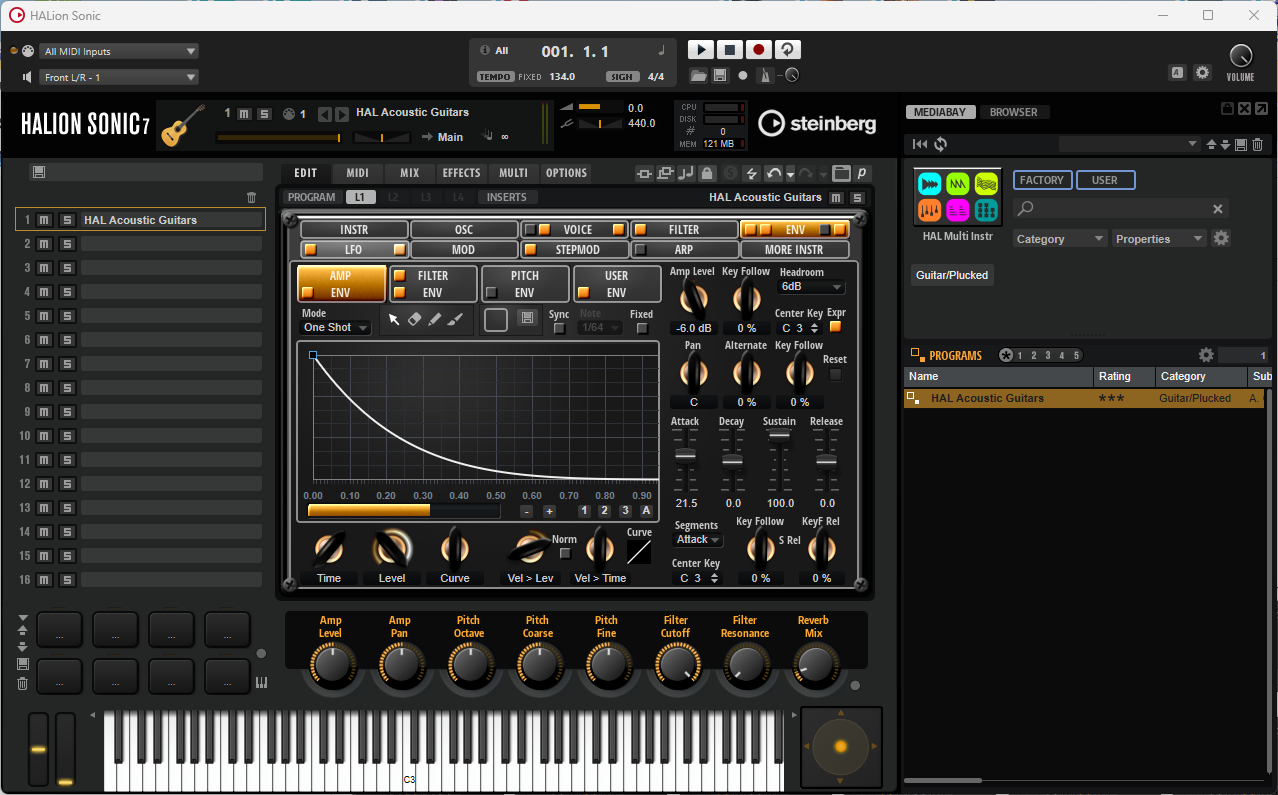Click the metronome icon

tap(765, 76)
